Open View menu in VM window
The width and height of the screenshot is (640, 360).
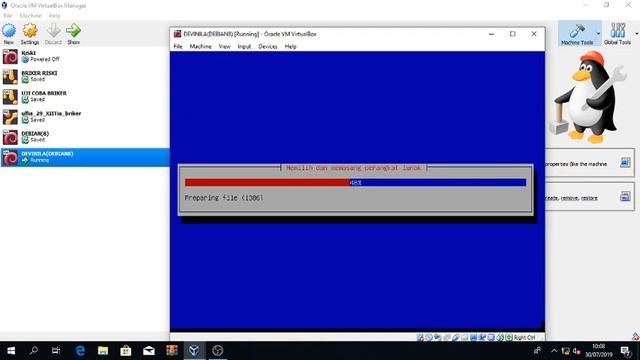[224, 47]
